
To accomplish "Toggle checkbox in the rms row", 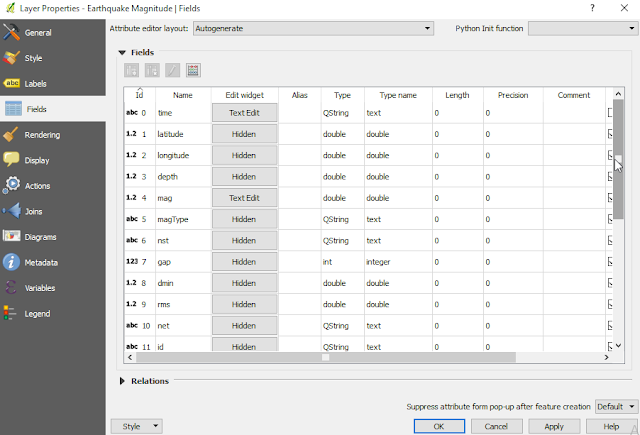I will click(x=610, y=304).
